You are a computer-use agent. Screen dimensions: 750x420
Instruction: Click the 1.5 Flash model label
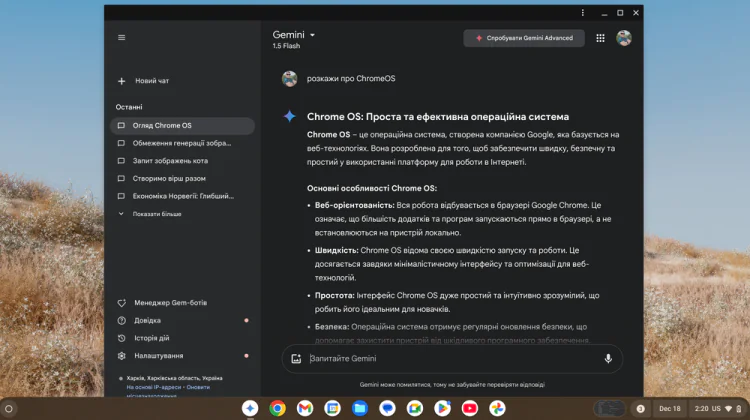click(286, 46)
